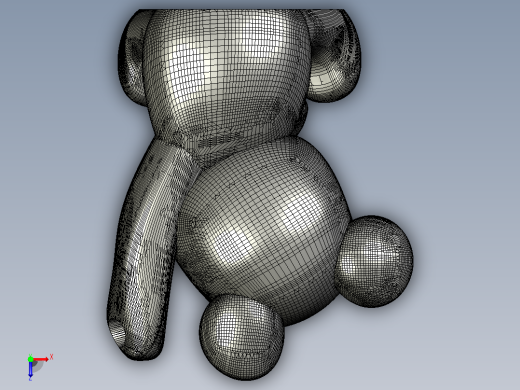Select the foot sphere right of the body
The width and height of the screenshot is (520, 390).
point(374,261)
